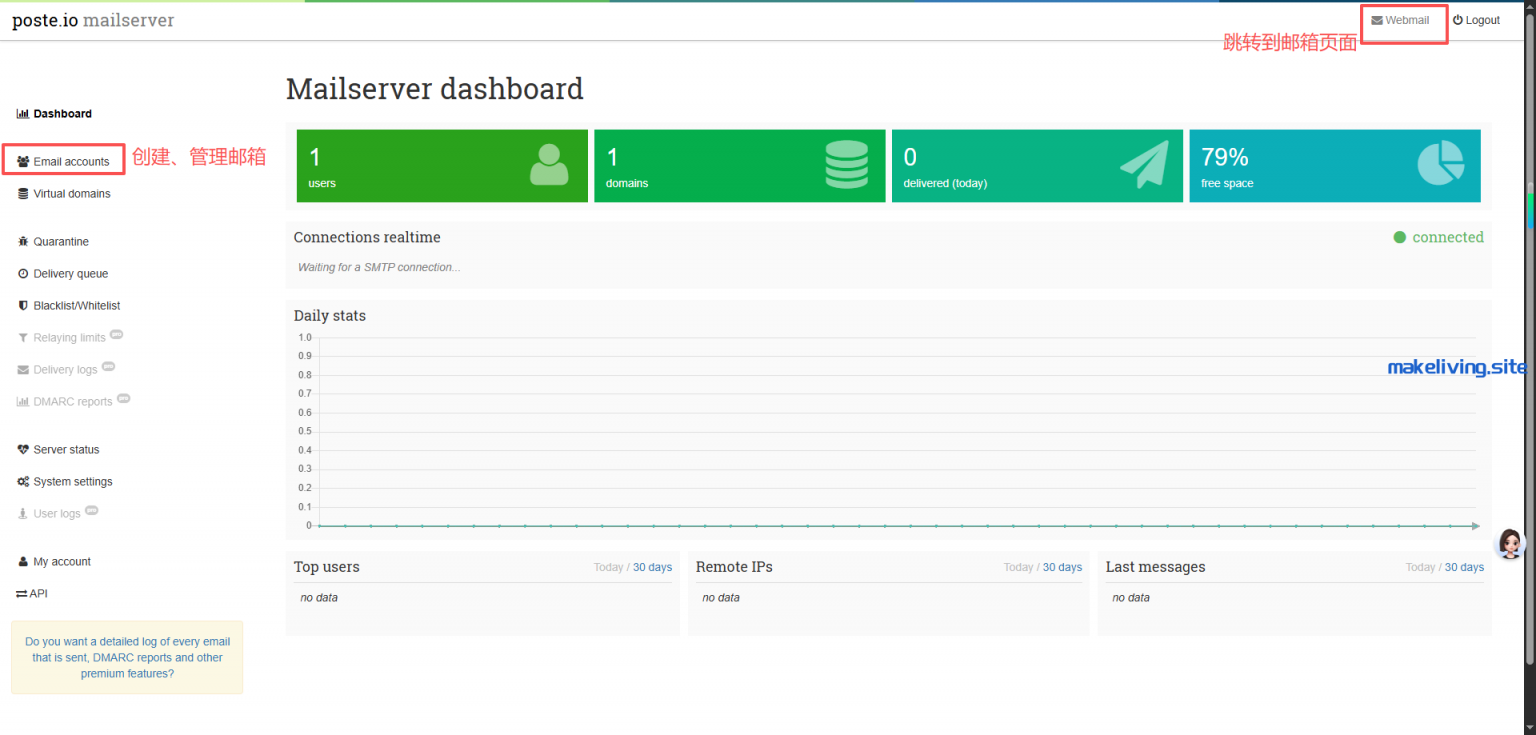Show 30 days for Top users
Viewport: 1536px width, 735px height.
coord(652,567)
